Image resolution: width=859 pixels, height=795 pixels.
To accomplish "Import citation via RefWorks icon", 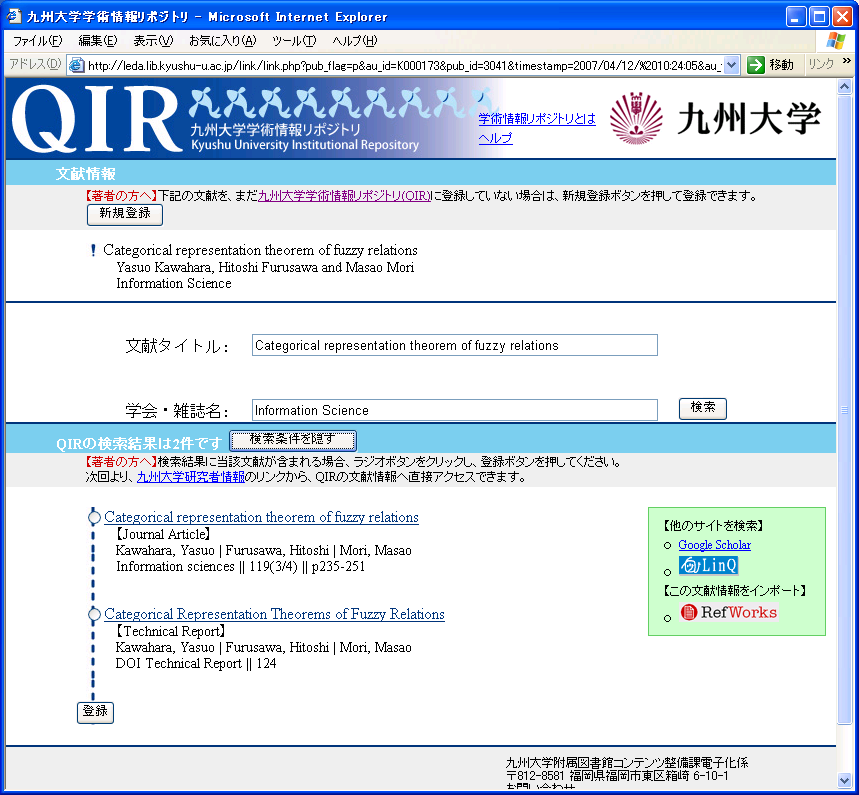I will point(728,612).
